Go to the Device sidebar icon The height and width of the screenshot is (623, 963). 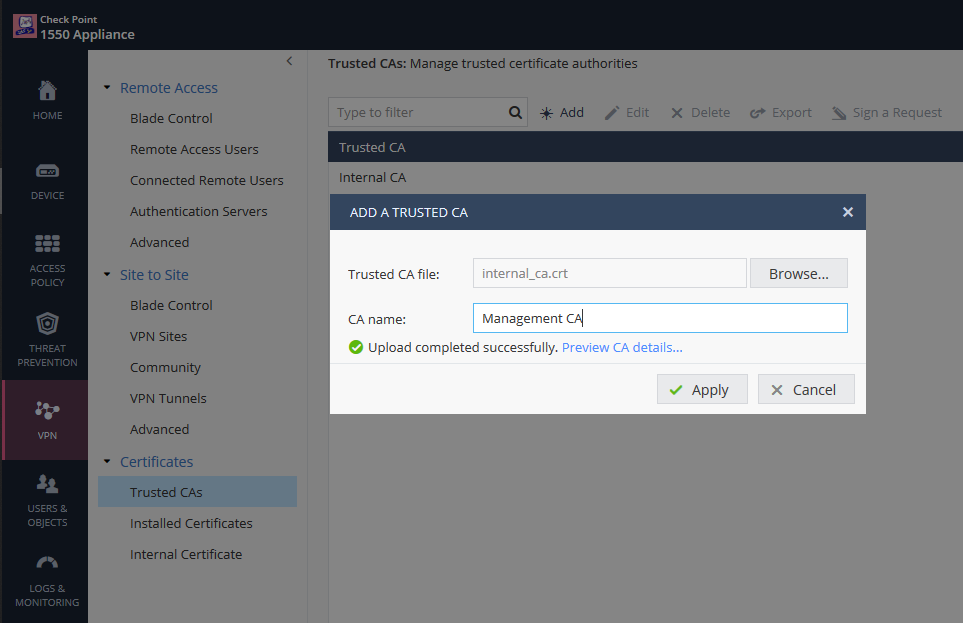(47, 171)
